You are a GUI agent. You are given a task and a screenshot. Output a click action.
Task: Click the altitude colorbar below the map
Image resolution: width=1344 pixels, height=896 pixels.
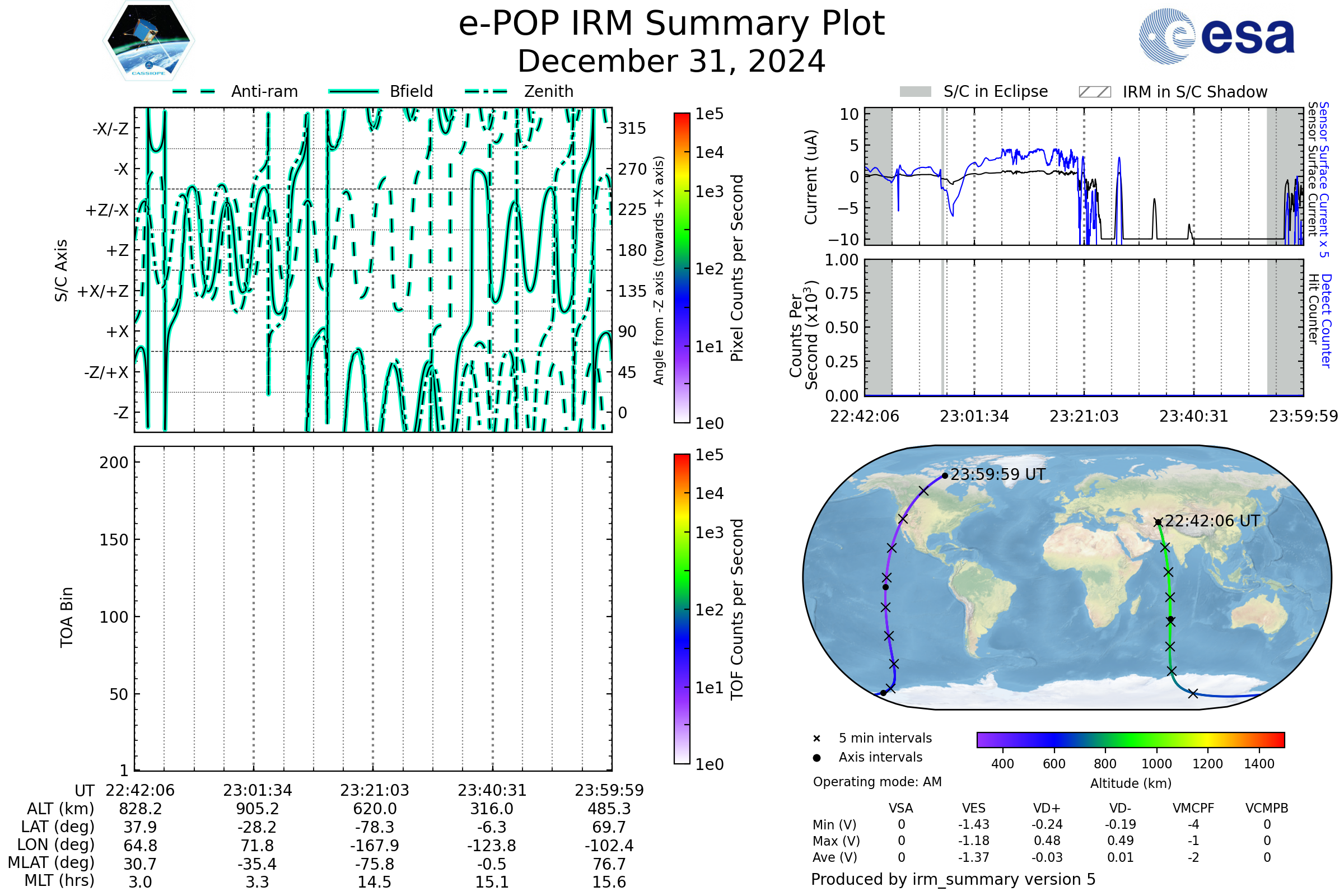point(1130,739)
